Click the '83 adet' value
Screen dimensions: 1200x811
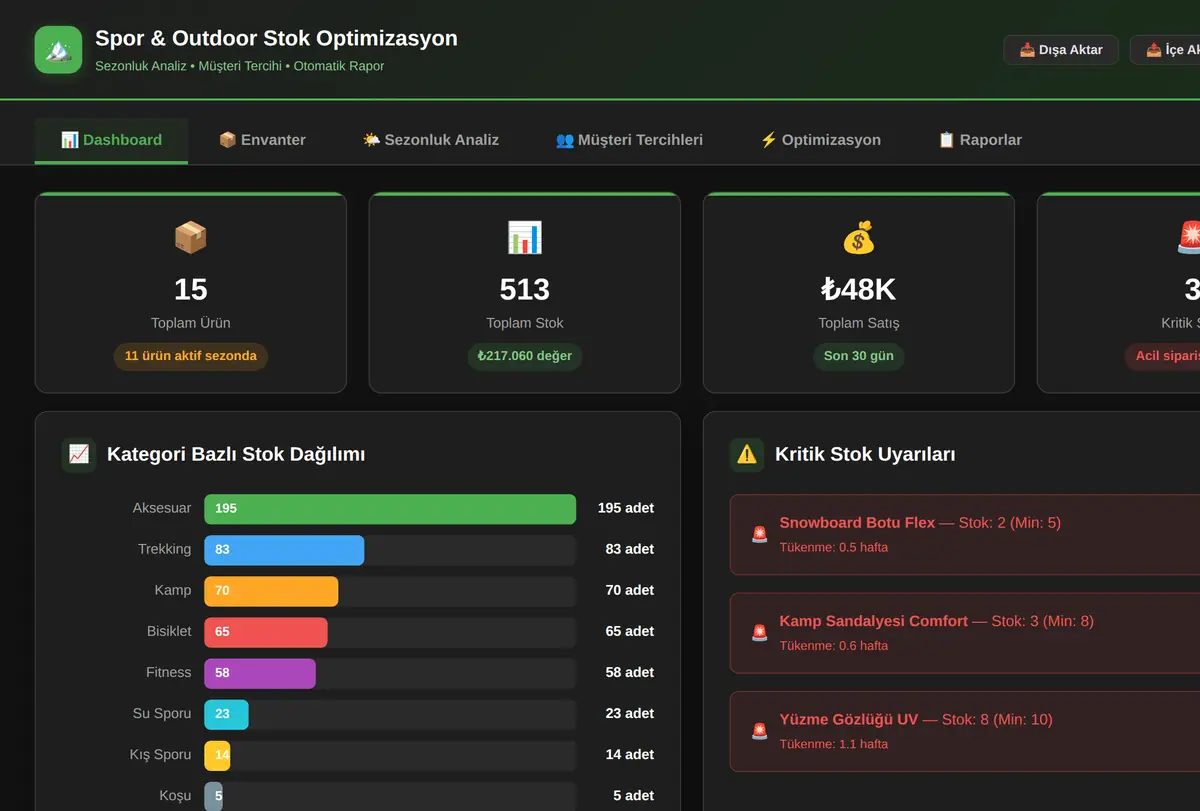coord(630,549)
